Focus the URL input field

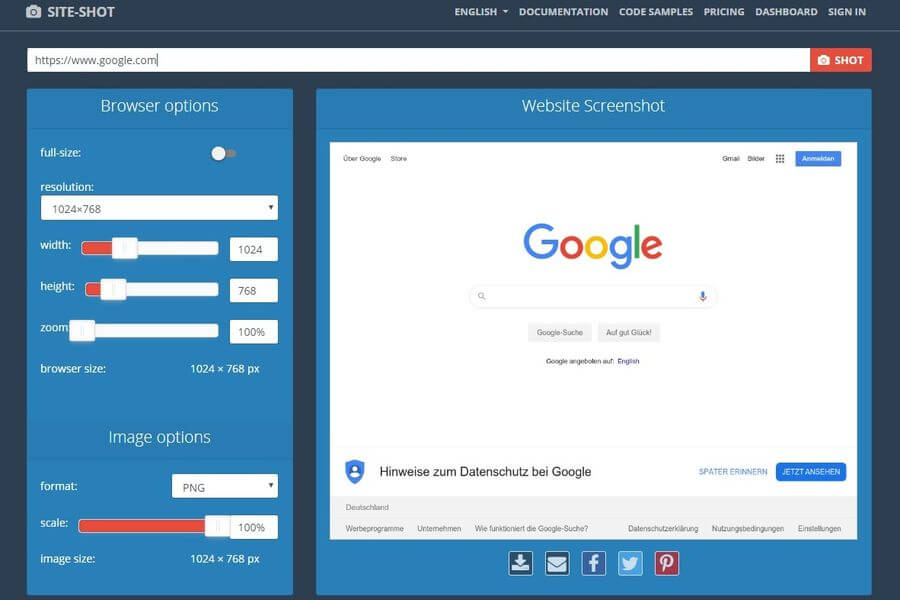coord(418,60)
